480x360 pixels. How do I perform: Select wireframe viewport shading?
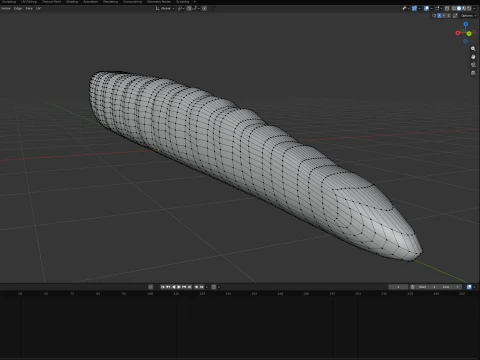453,8
